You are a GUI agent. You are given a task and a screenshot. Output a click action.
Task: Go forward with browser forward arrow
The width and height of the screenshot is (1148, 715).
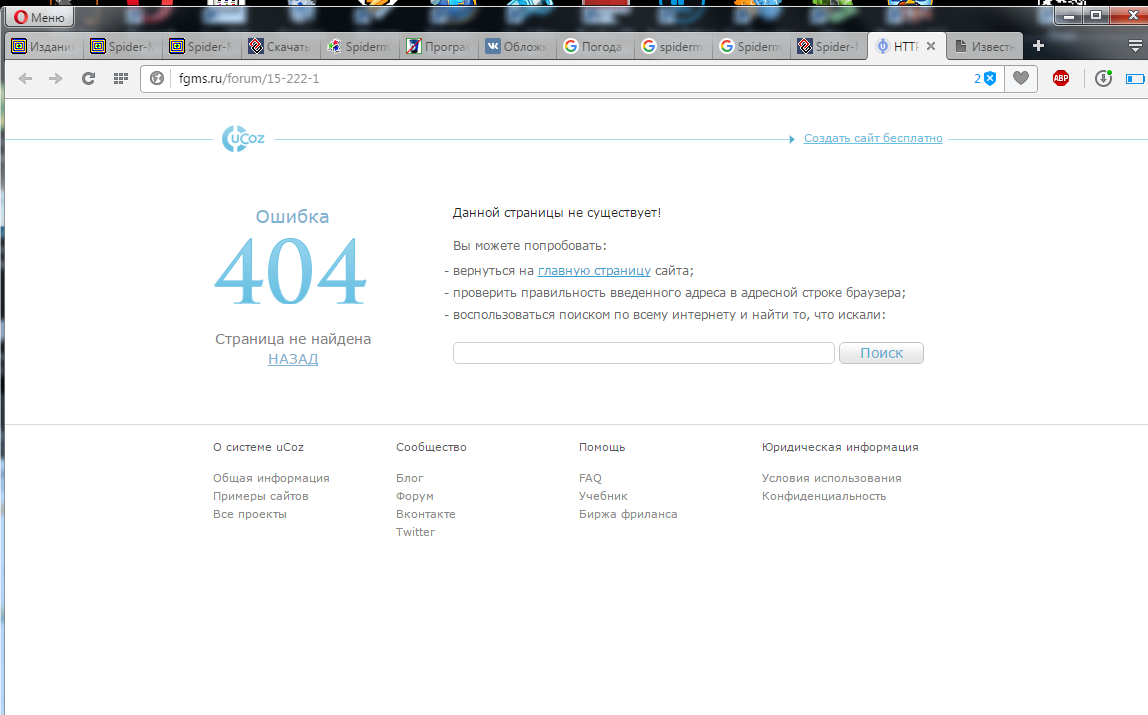56,78
